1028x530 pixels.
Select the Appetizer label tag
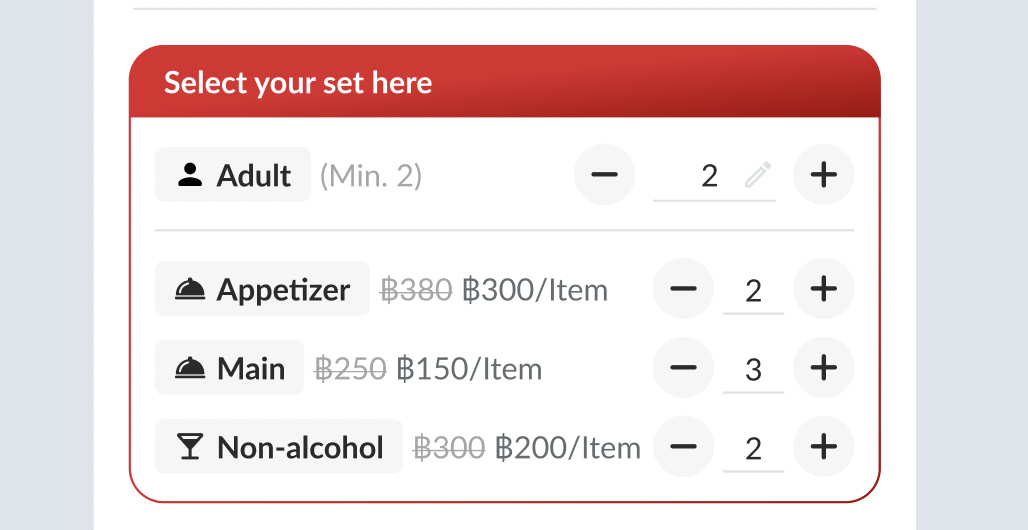point(263,289)
